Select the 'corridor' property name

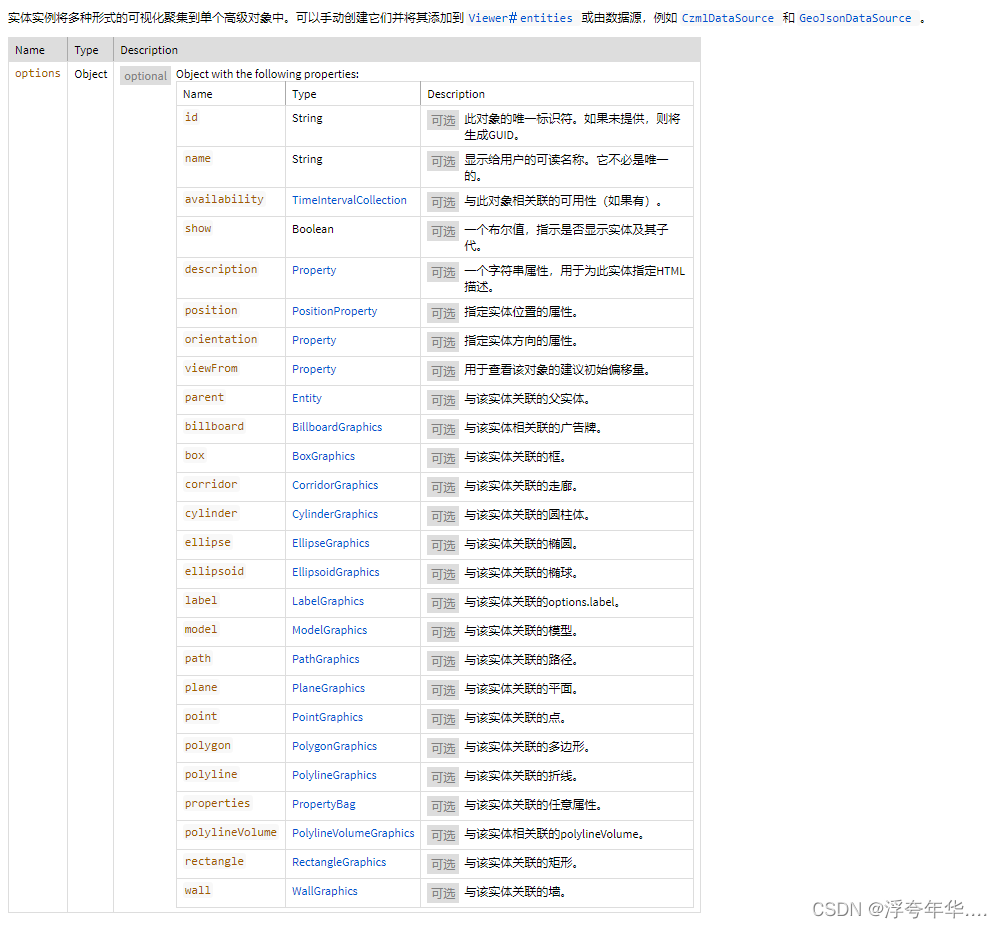pyautogui.click(x=211, y=484)
